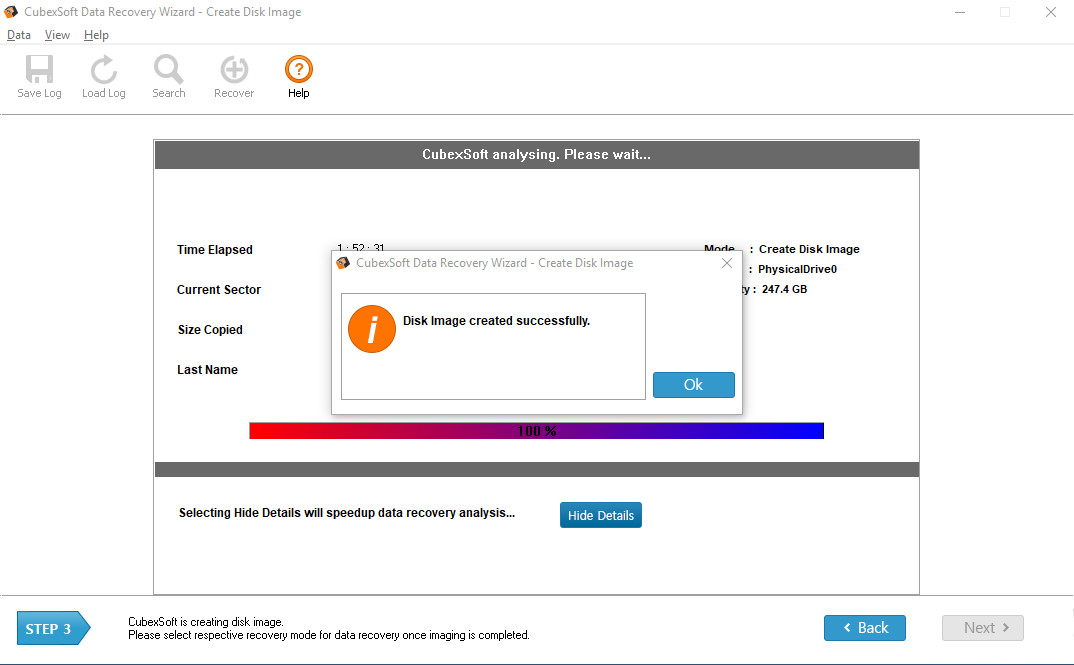Image resolution: width=1074 pixels, height=665 pixels.
Task: Click the Recover toolbar icon
Action: coord(234,71)
